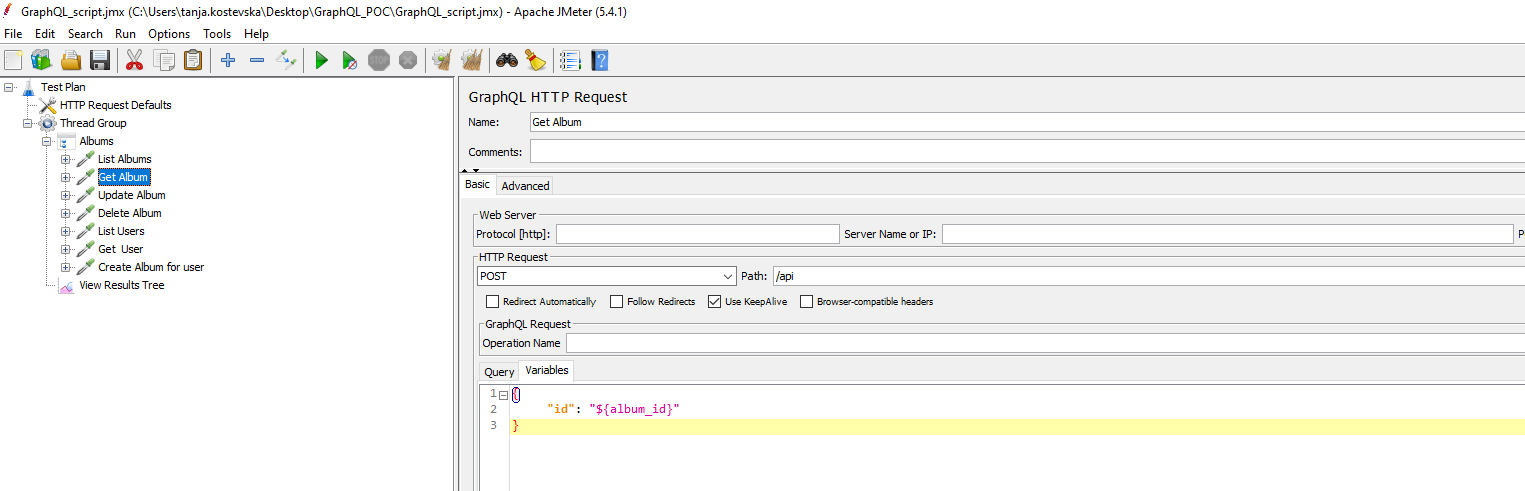The height and width of the screenshot is (491, 1525).
Task: Click the Copy icon in toolbar
Action: 163,60
